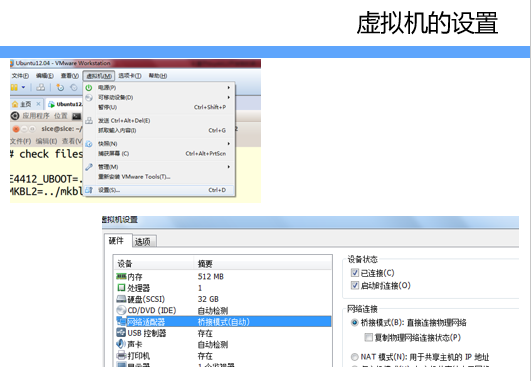Click the take snapshot toolbar icon

tap(60, 87)
